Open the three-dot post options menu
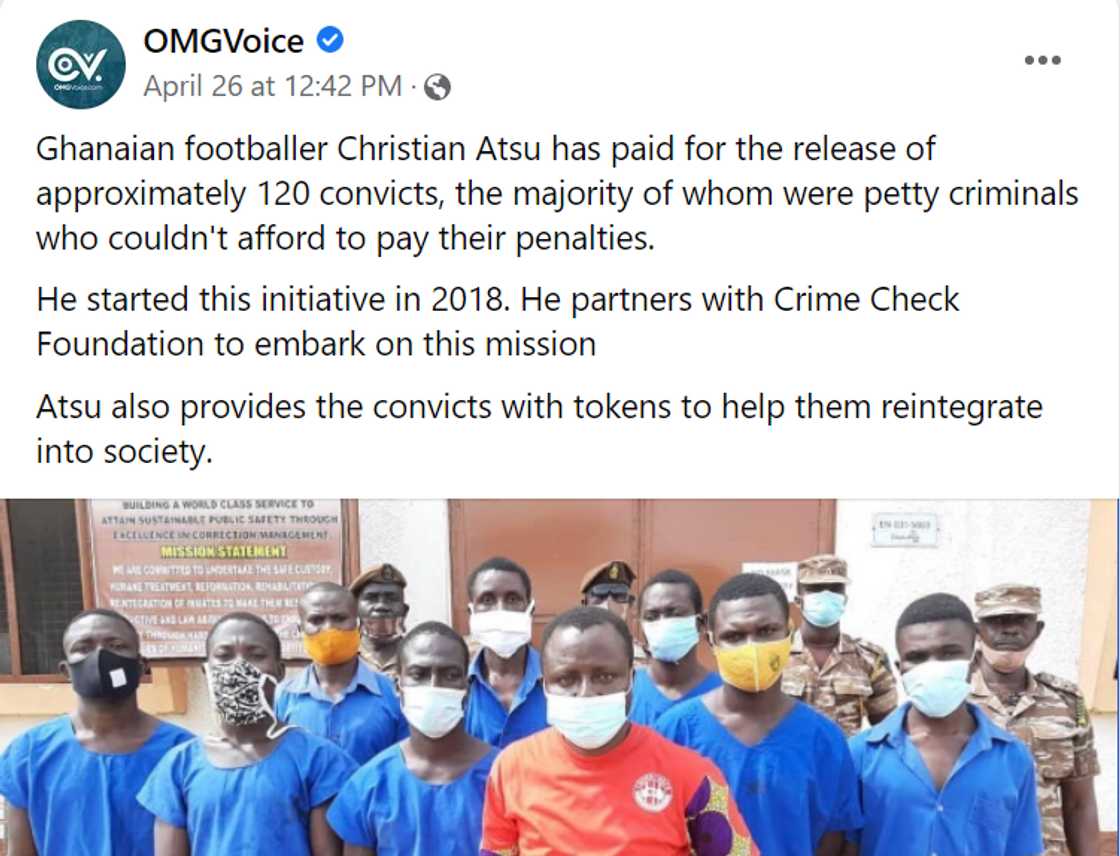 (x=1043, y=60)
